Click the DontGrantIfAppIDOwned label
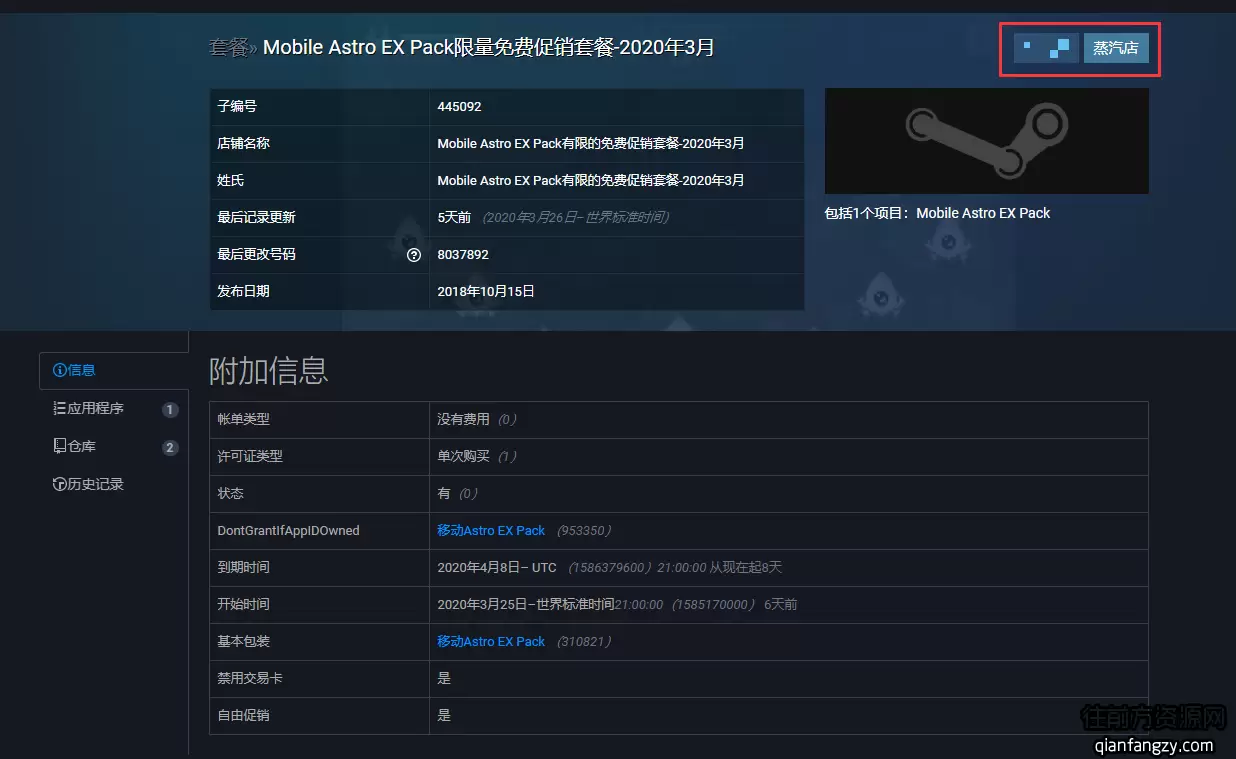1236x759 pixels. (288, 530)
